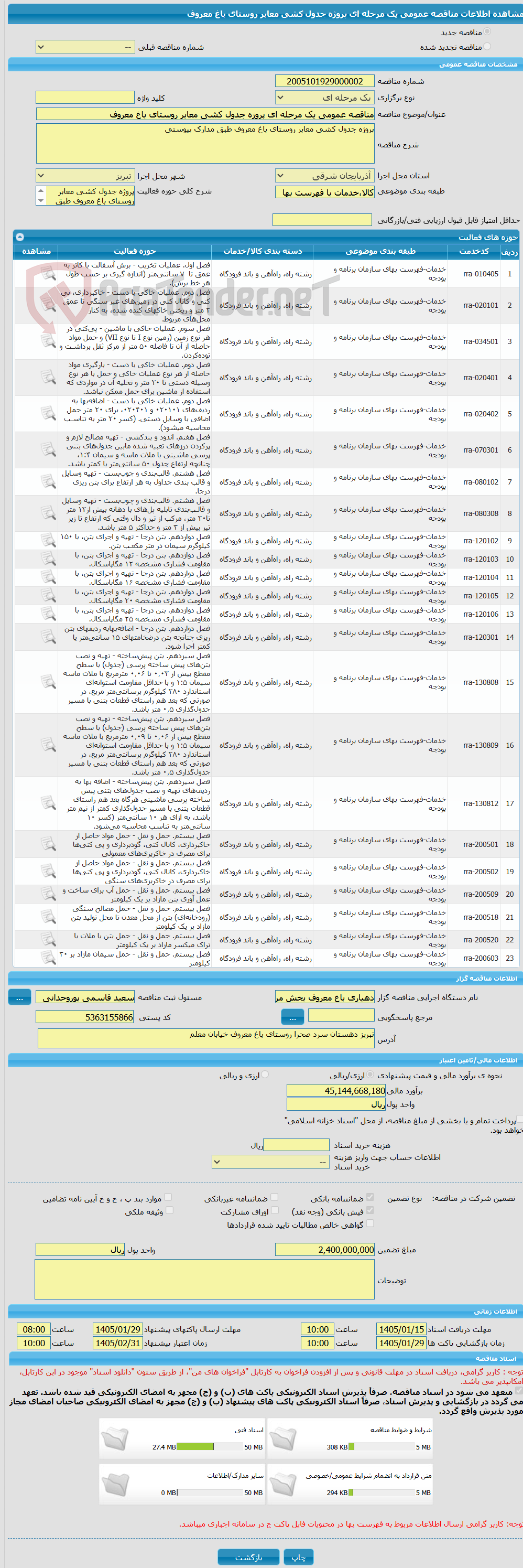Select the ارزی و ریالی radio option

pyautogui.click(x=265, y=1076)
